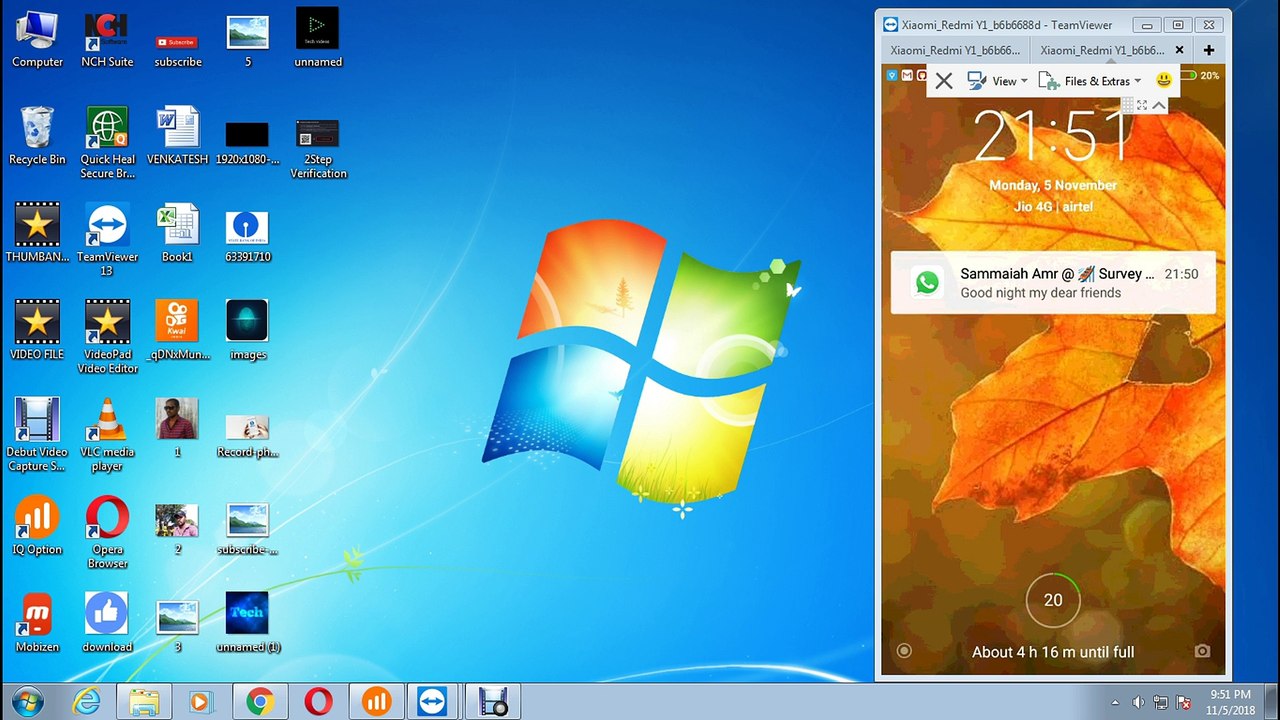Select the THUMBAN... star file icon
The width and height of the screenshot is (1280, 720).
[x=37, y=233]
